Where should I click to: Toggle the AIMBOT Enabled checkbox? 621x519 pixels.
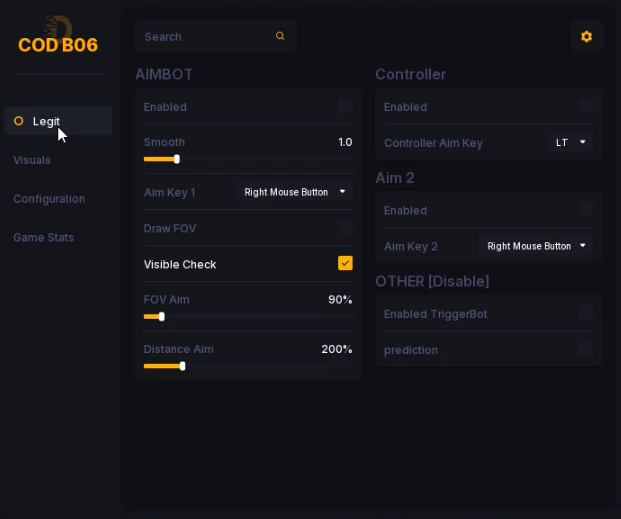point(345,106)
